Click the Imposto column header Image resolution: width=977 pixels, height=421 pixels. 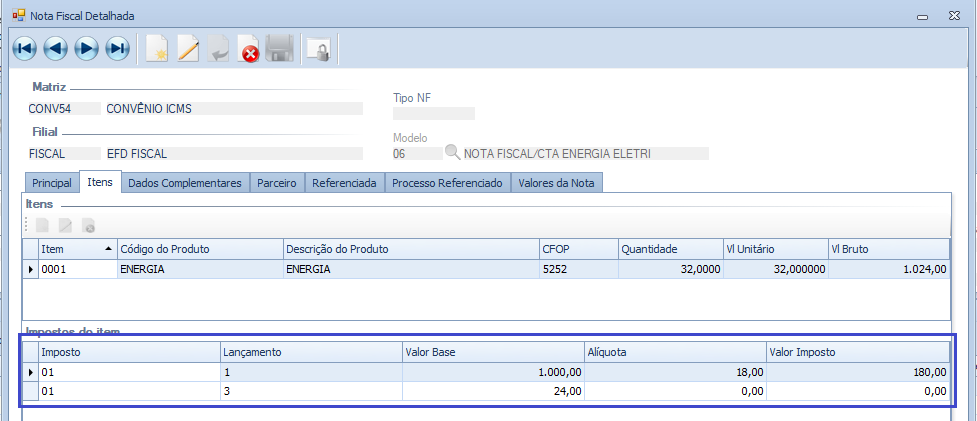pos(130,352)
